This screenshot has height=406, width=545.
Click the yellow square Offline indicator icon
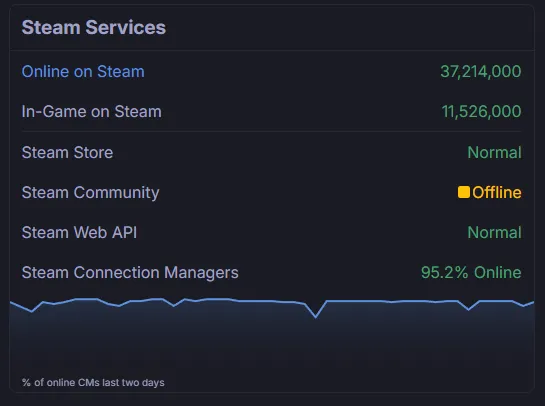(x=464, y=192)
